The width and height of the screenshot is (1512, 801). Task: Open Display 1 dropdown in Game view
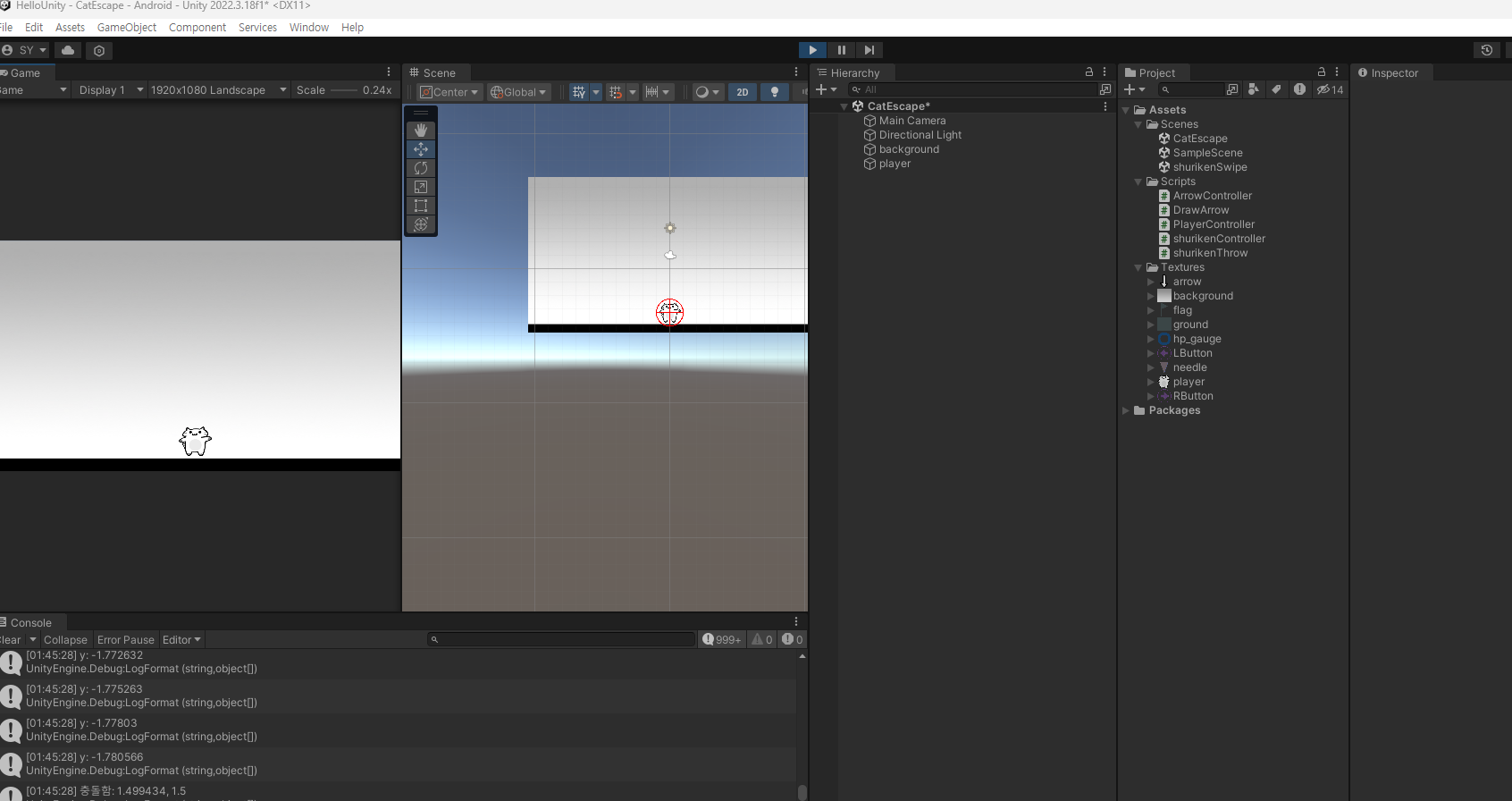(x=110, y=90)
